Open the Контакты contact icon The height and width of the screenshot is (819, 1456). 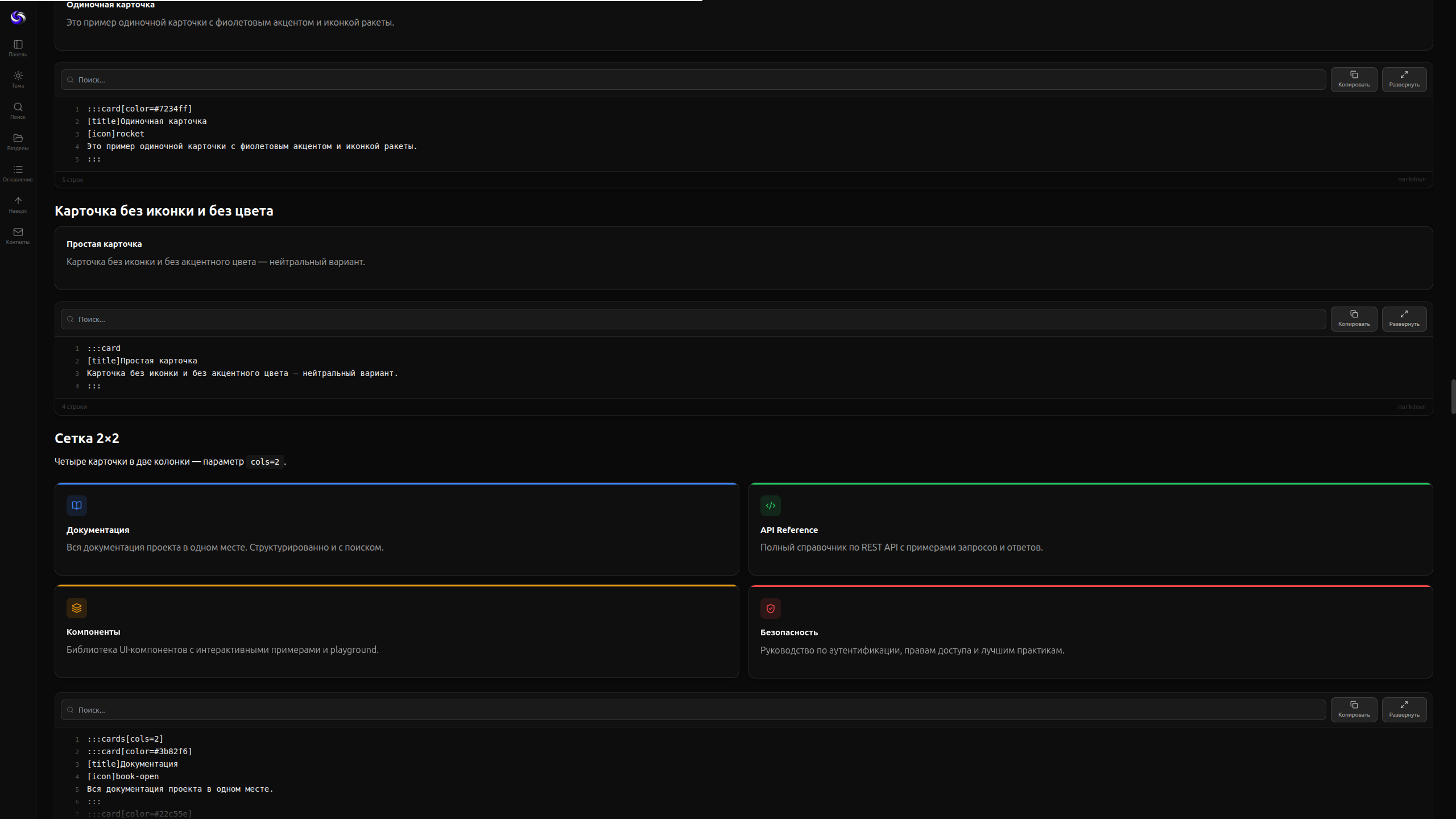click(18, 237)
